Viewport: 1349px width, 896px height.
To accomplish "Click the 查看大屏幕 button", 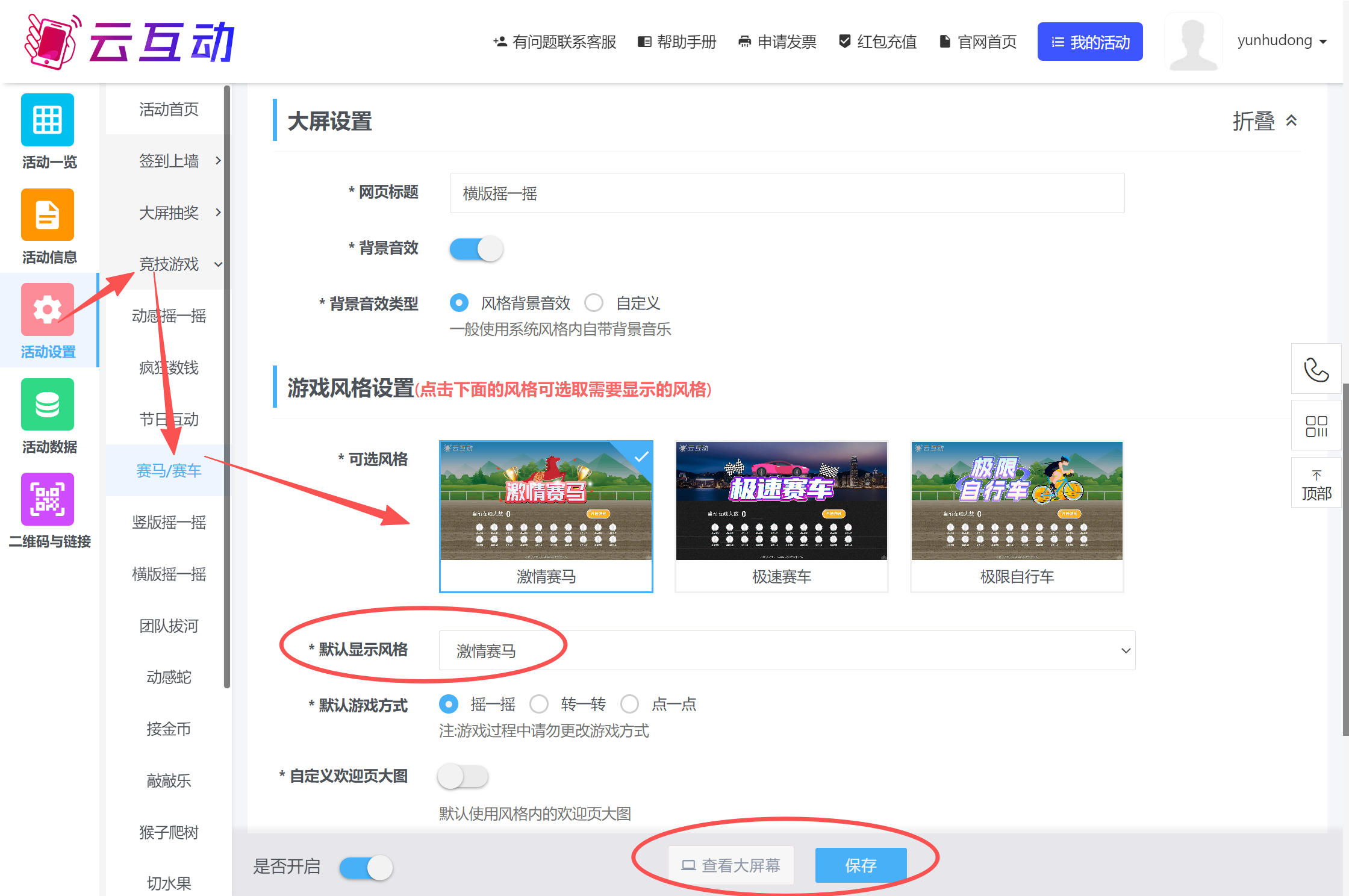I will point(731,865).
